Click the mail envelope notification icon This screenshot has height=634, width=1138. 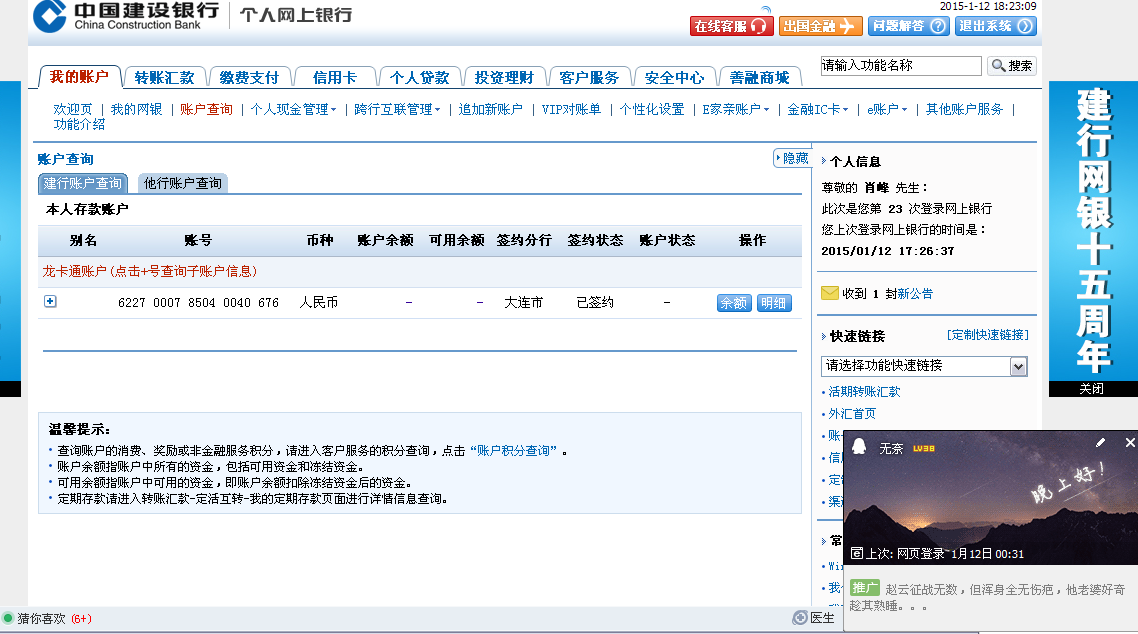pyautogui.click(x=829, y=293)
